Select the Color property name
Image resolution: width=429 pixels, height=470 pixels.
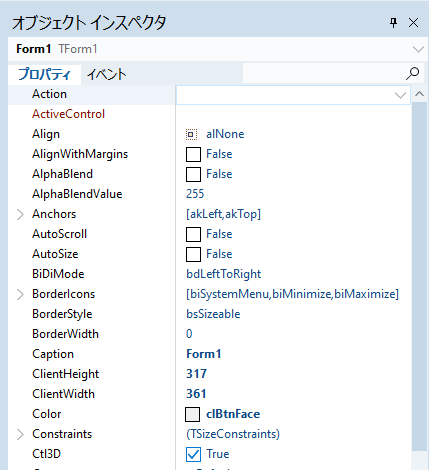click(47, 414)
